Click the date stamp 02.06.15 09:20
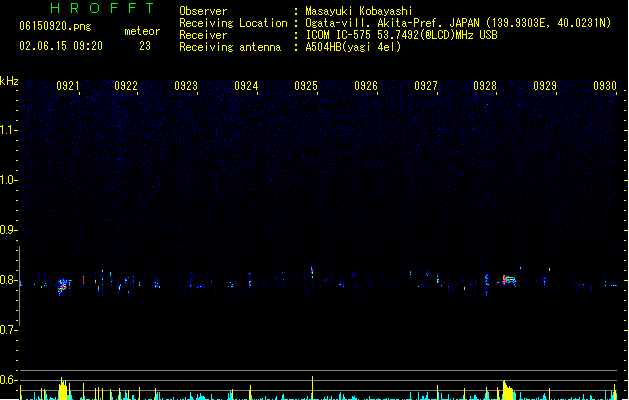 pyautogui.click(x=61, y=46)
